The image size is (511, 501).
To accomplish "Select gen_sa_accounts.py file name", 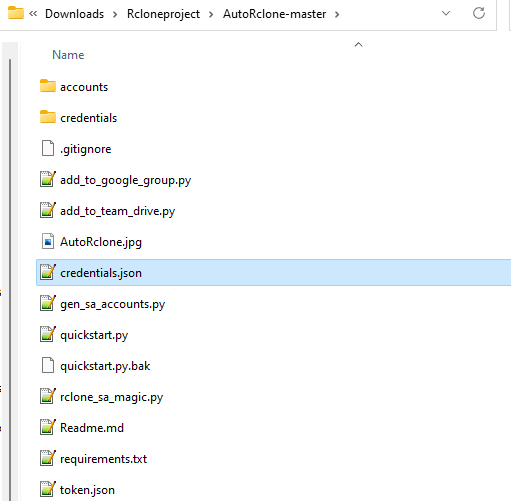I will click(113, 304).
